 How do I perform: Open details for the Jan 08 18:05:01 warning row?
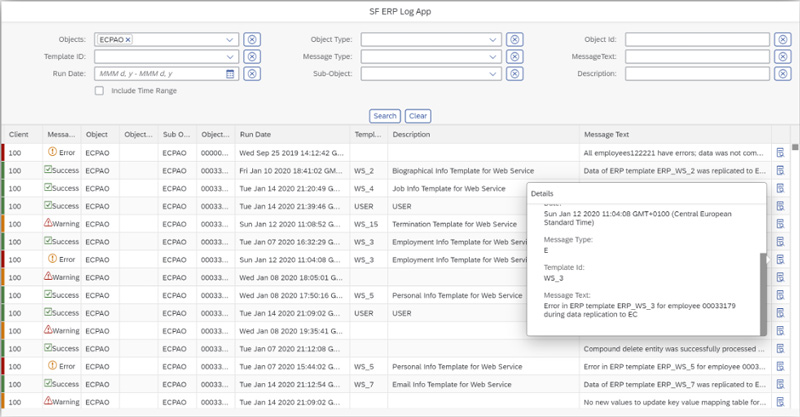click(780, 277)
